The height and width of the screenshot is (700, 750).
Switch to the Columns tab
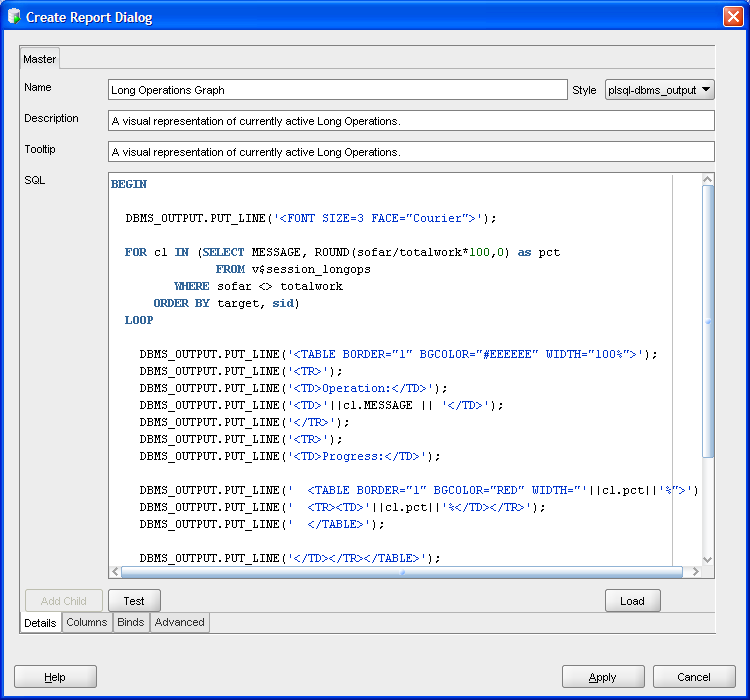click(x=87, y=622)
